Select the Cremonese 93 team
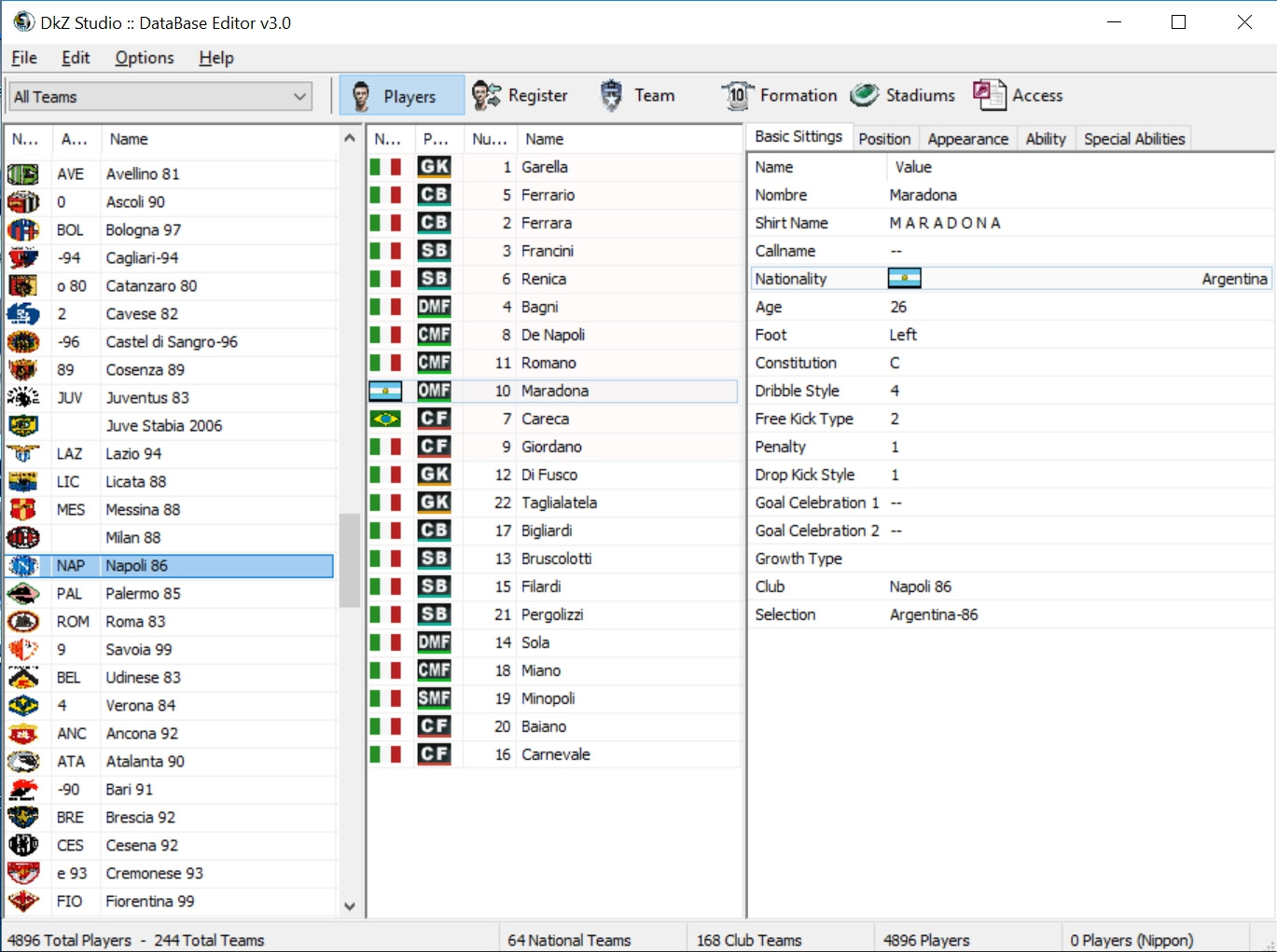 coord(154,874)
